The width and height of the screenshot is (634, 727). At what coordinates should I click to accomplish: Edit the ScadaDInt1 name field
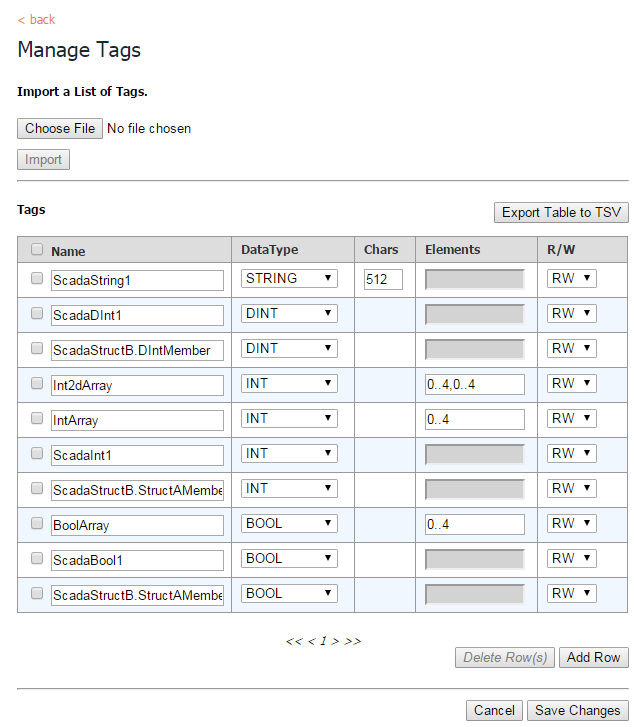(x=137, y=315)
